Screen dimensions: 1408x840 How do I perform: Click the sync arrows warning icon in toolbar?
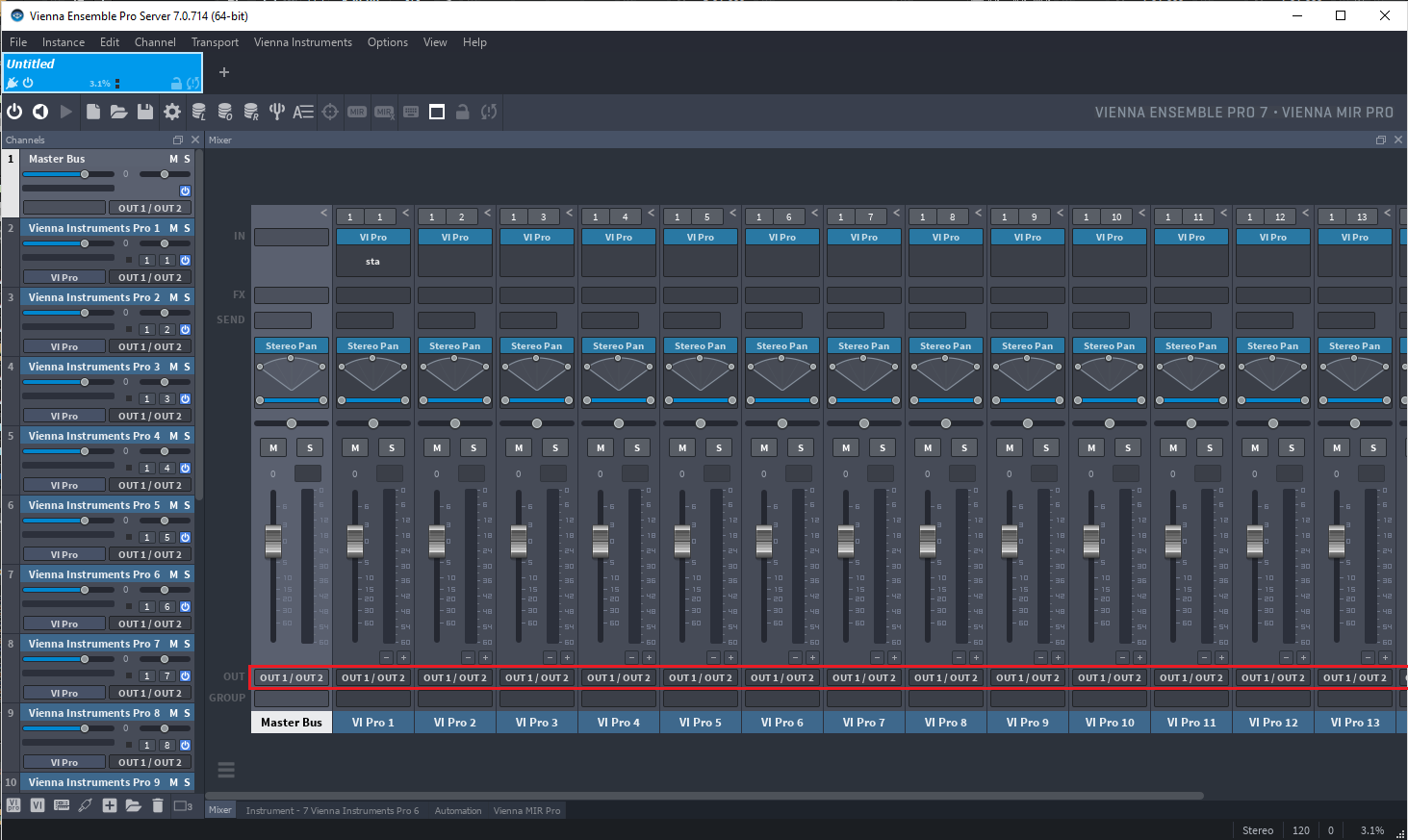[489, 112]
